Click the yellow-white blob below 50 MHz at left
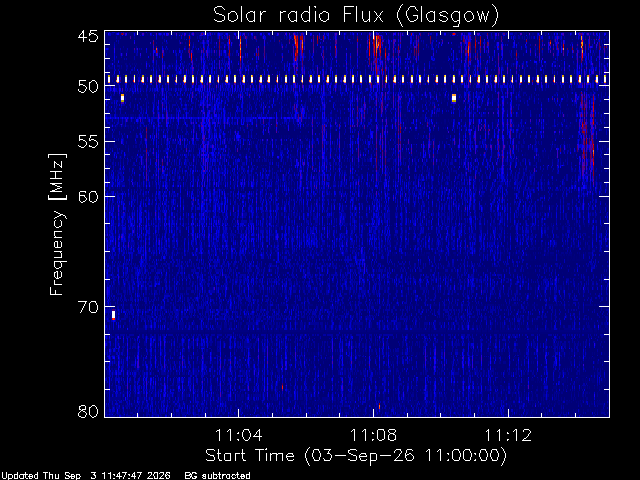 (x=122, y=98)
